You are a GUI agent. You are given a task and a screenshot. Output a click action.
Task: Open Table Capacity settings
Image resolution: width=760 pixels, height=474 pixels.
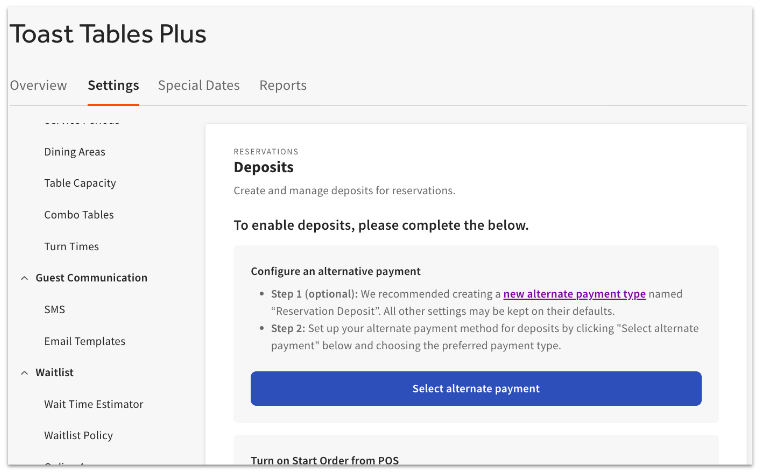(x=80, y=184)
